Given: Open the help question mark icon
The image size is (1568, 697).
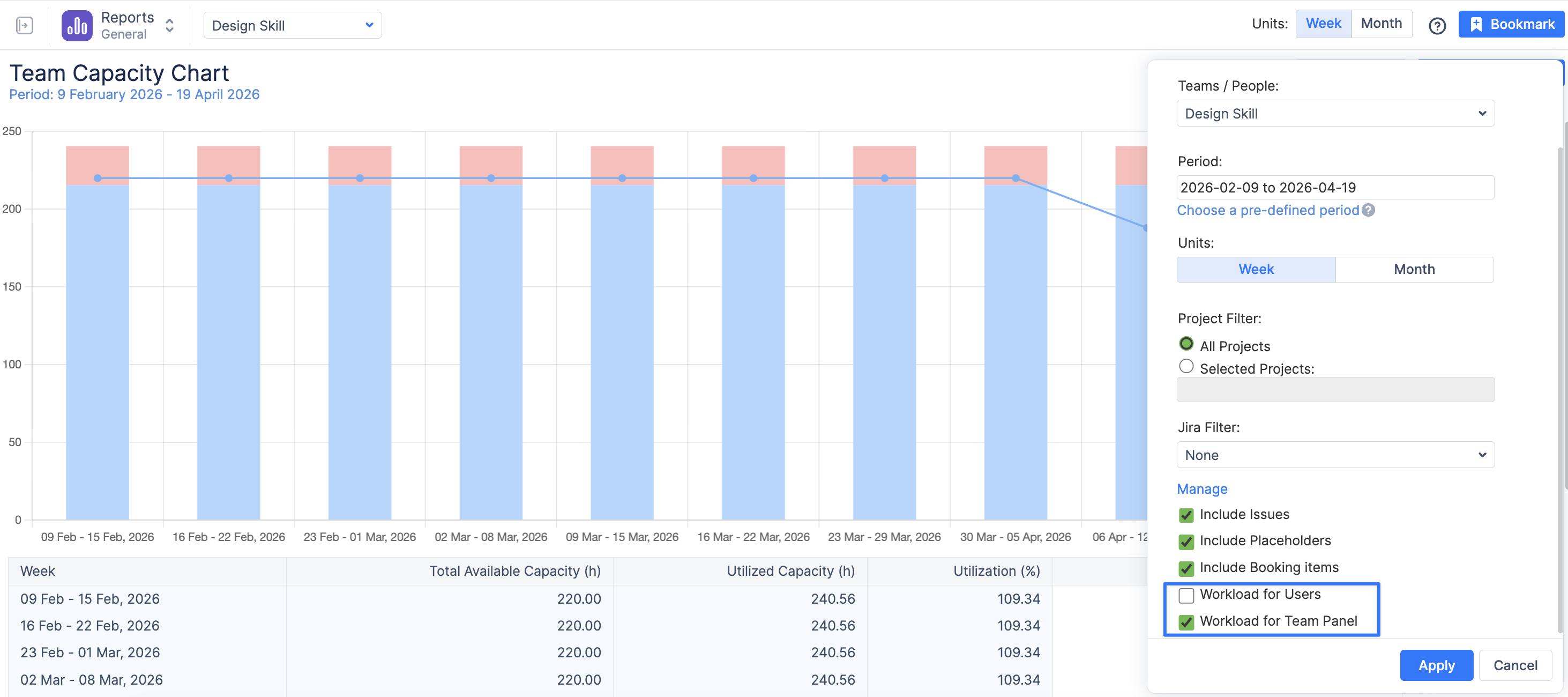Looking at the screenshot, I should (x=1437, y=26).
